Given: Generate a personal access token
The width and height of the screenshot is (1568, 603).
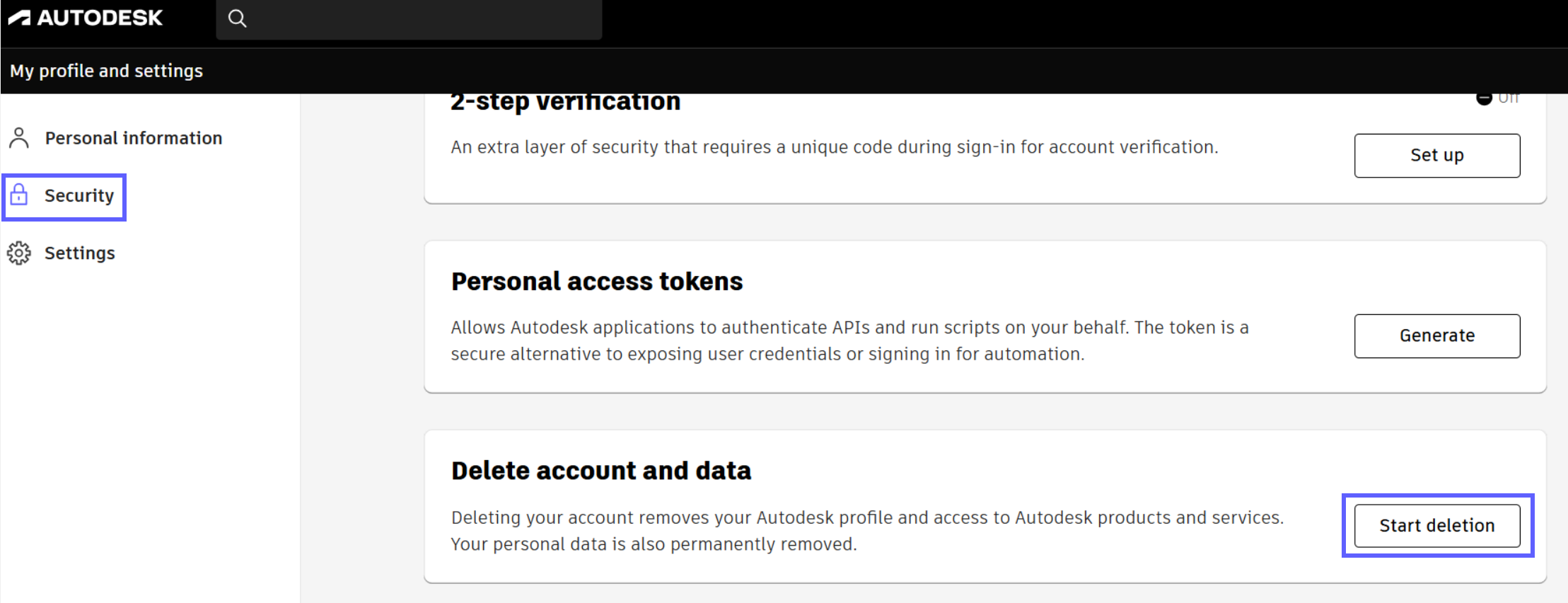Looking at the screenshot, I should [1436, 335].
